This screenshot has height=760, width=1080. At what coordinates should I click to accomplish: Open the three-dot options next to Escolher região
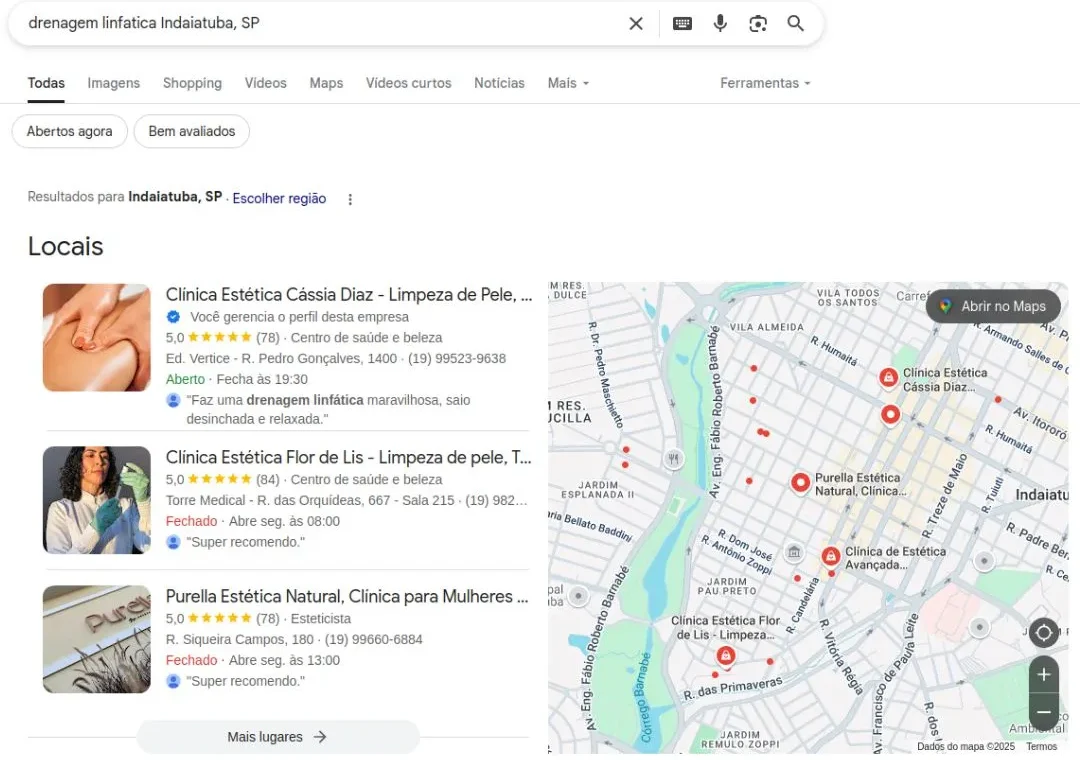[350, 199]
